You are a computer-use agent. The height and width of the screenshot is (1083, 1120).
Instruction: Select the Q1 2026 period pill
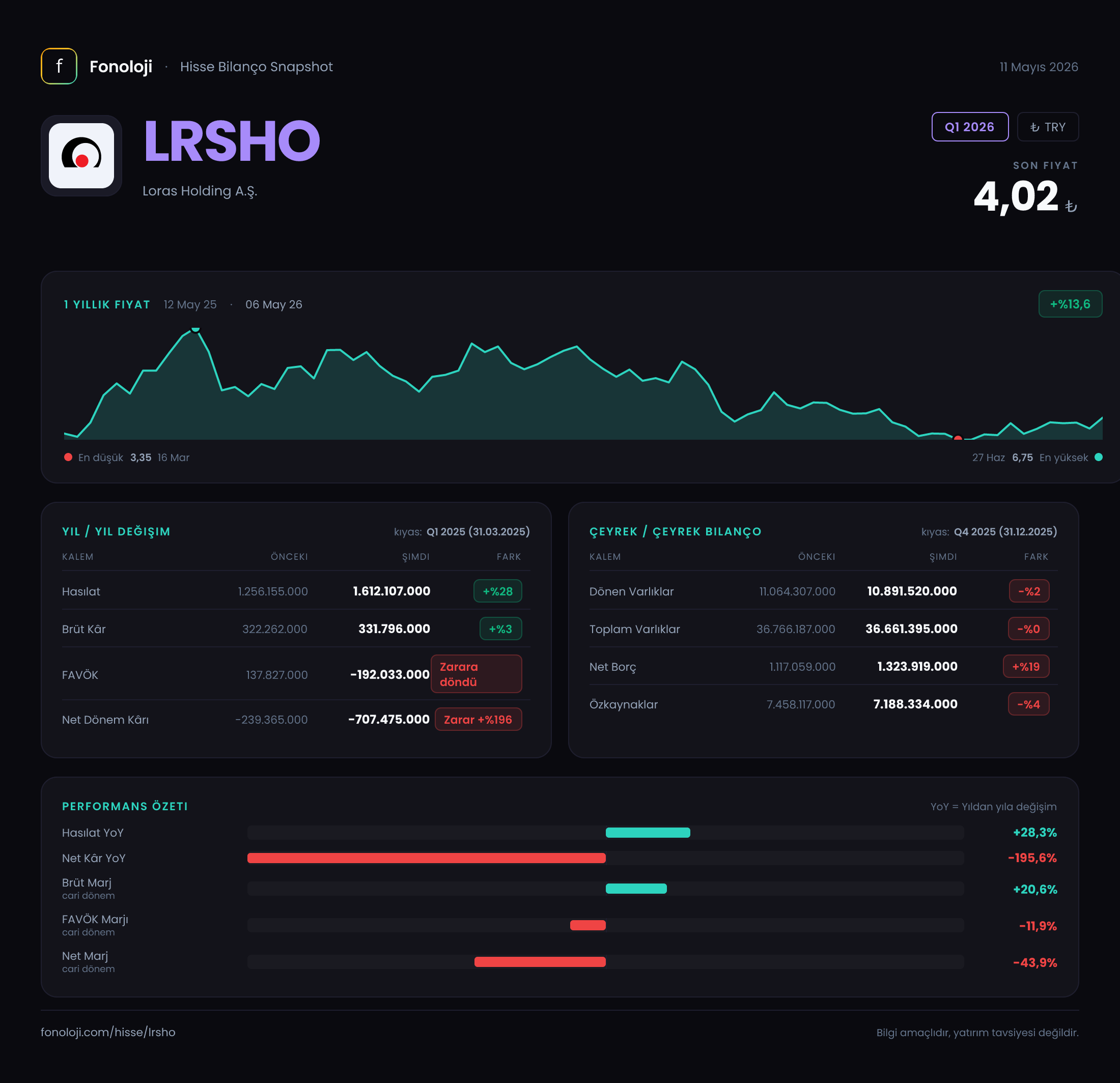pyautogui.click(x=970, y=127)
